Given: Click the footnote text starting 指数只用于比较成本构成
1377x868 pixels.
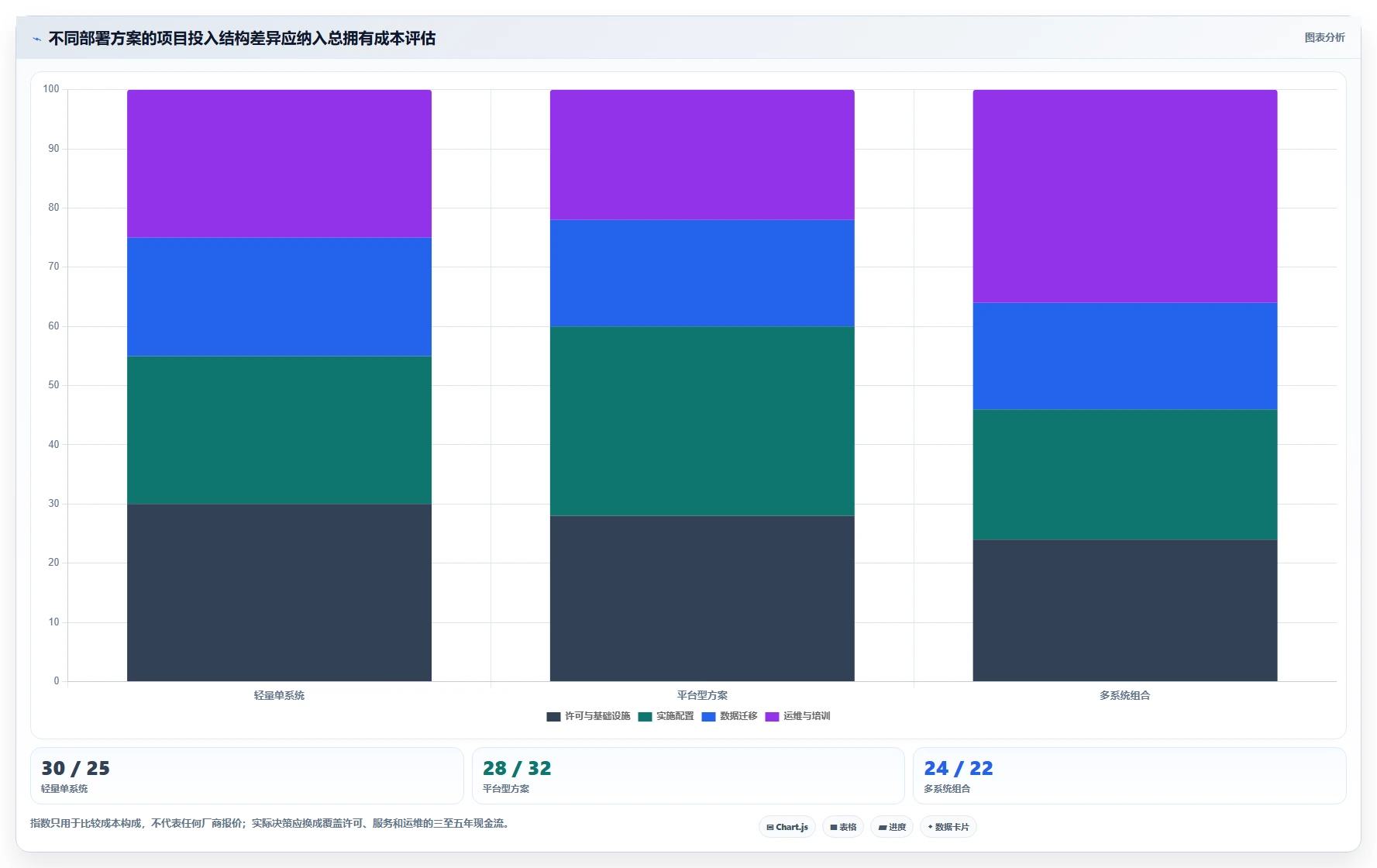Looking at the screenshot, I should 271,823.
